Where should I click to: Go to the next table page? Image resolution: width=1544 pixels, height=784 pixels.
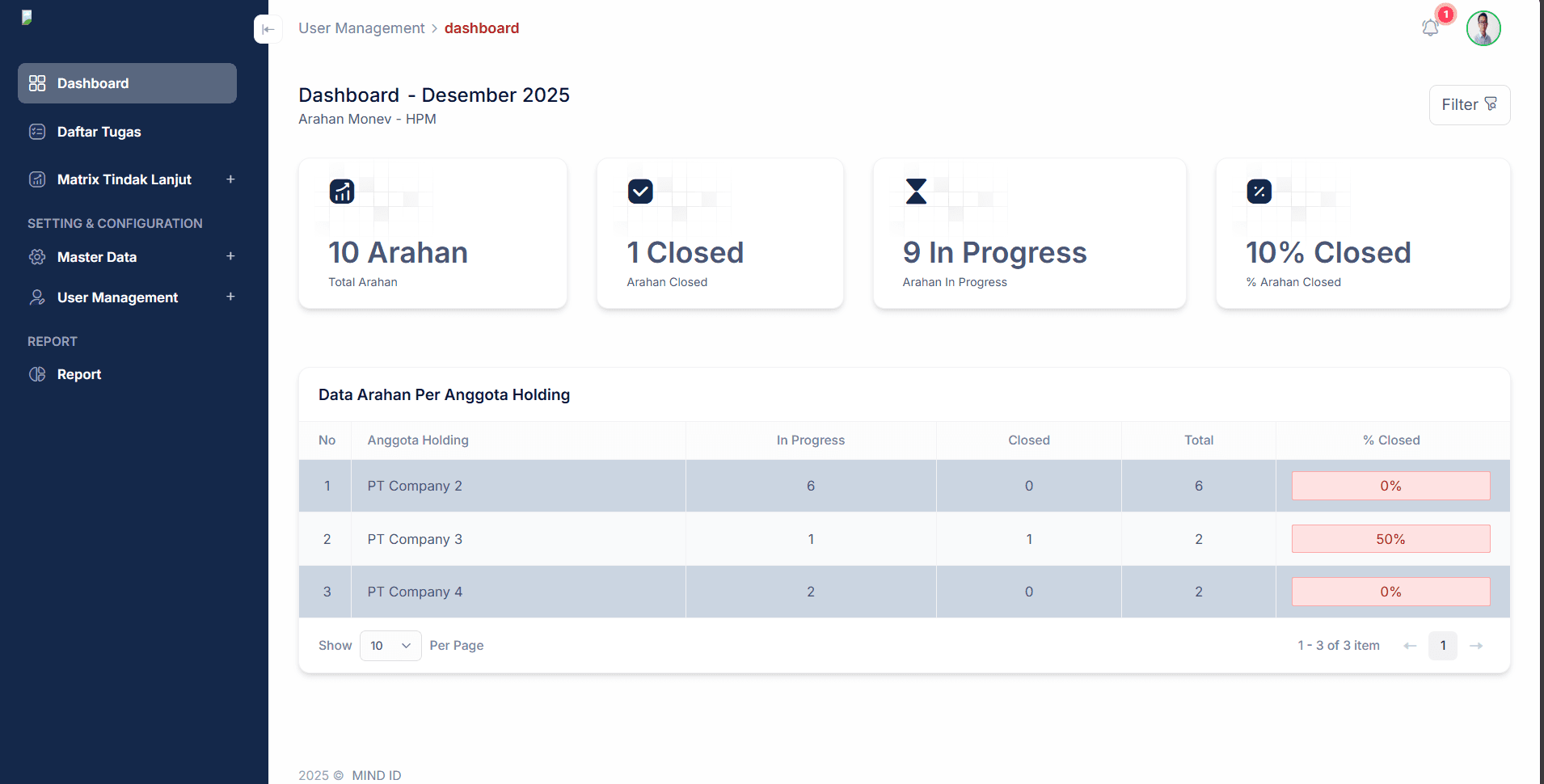(x=1476, y=646)
